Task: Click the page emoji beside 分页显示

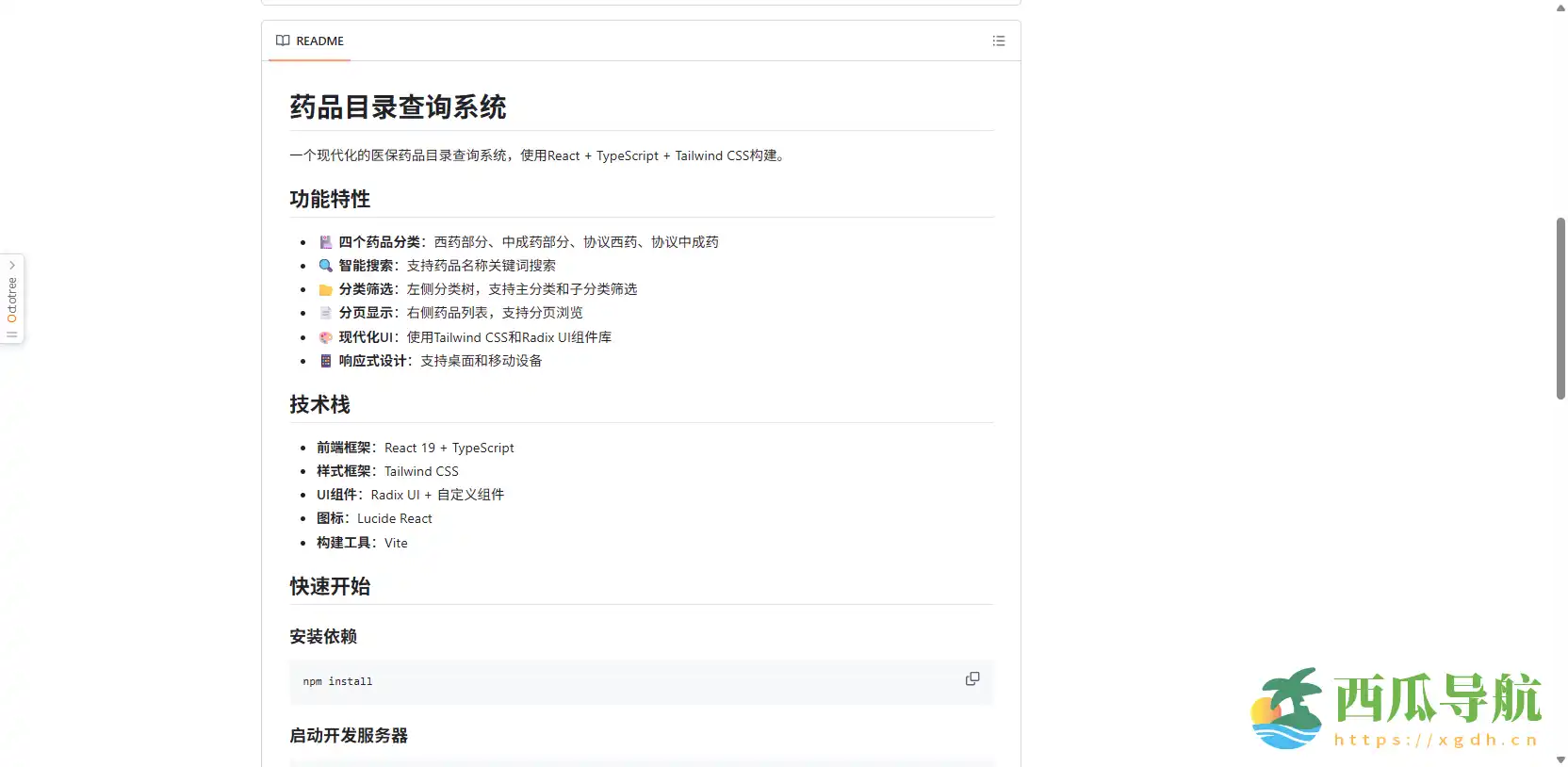Action: tap(325, 313)
